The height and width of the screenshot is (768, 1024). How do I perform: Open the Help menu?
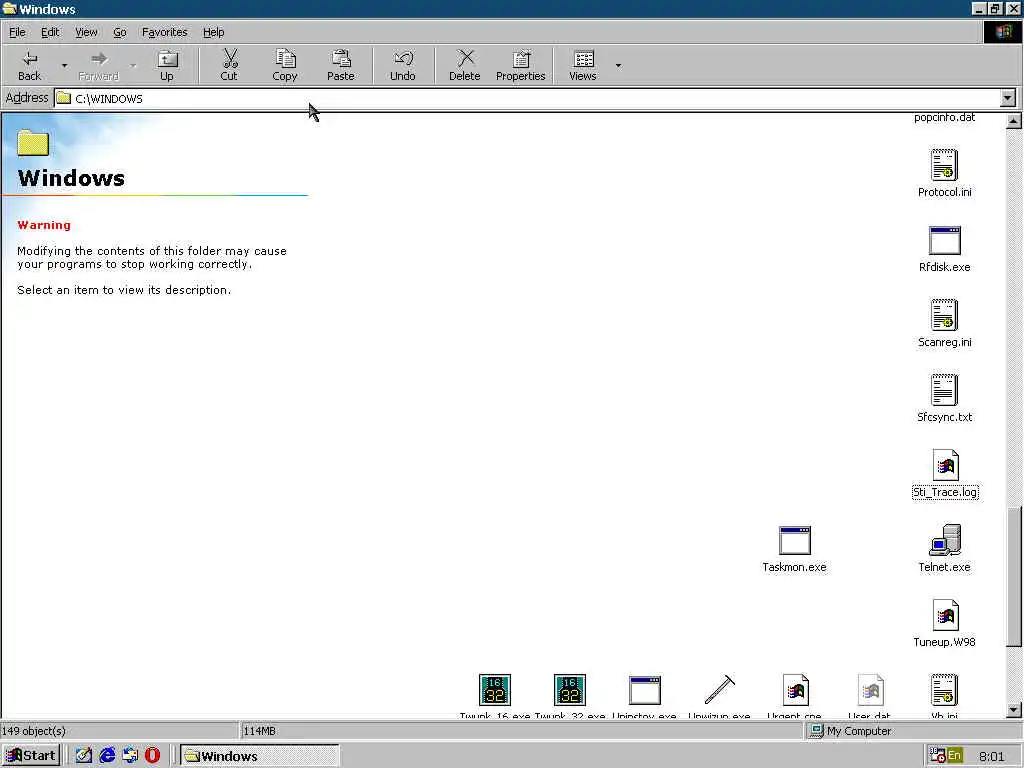[x=213, y=32]
